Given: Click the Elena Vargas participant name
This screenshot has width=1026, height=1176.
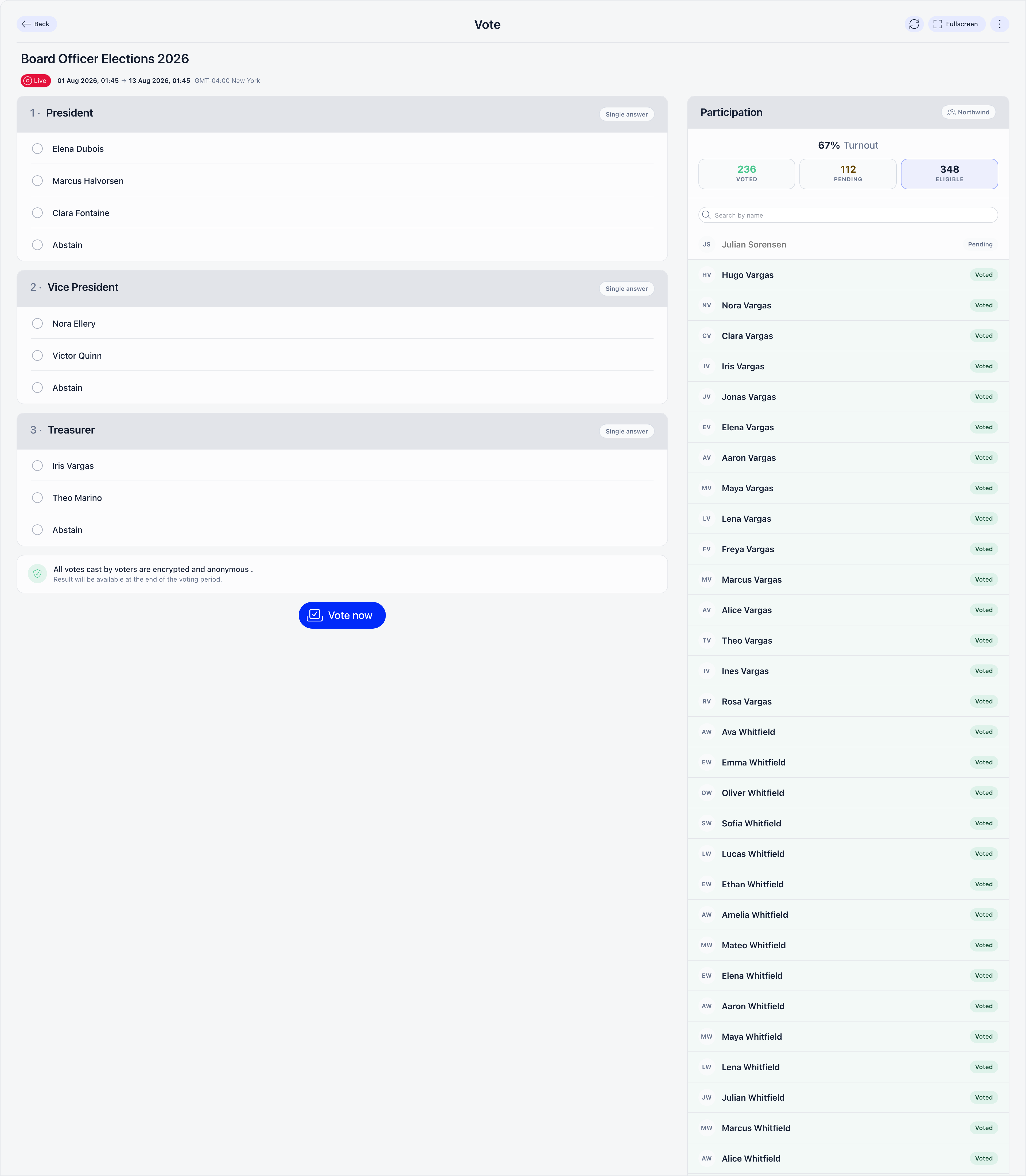Looking at the screenshot, I should pyautogui.click(x=748, y=427).
